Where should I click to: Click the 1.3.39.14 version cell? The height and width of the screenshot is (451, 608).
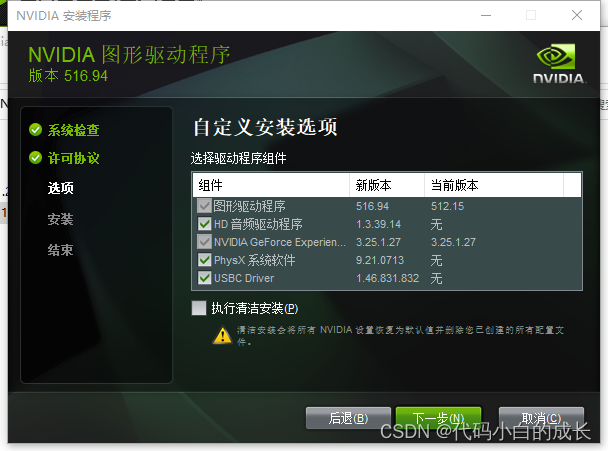point(378,224)
